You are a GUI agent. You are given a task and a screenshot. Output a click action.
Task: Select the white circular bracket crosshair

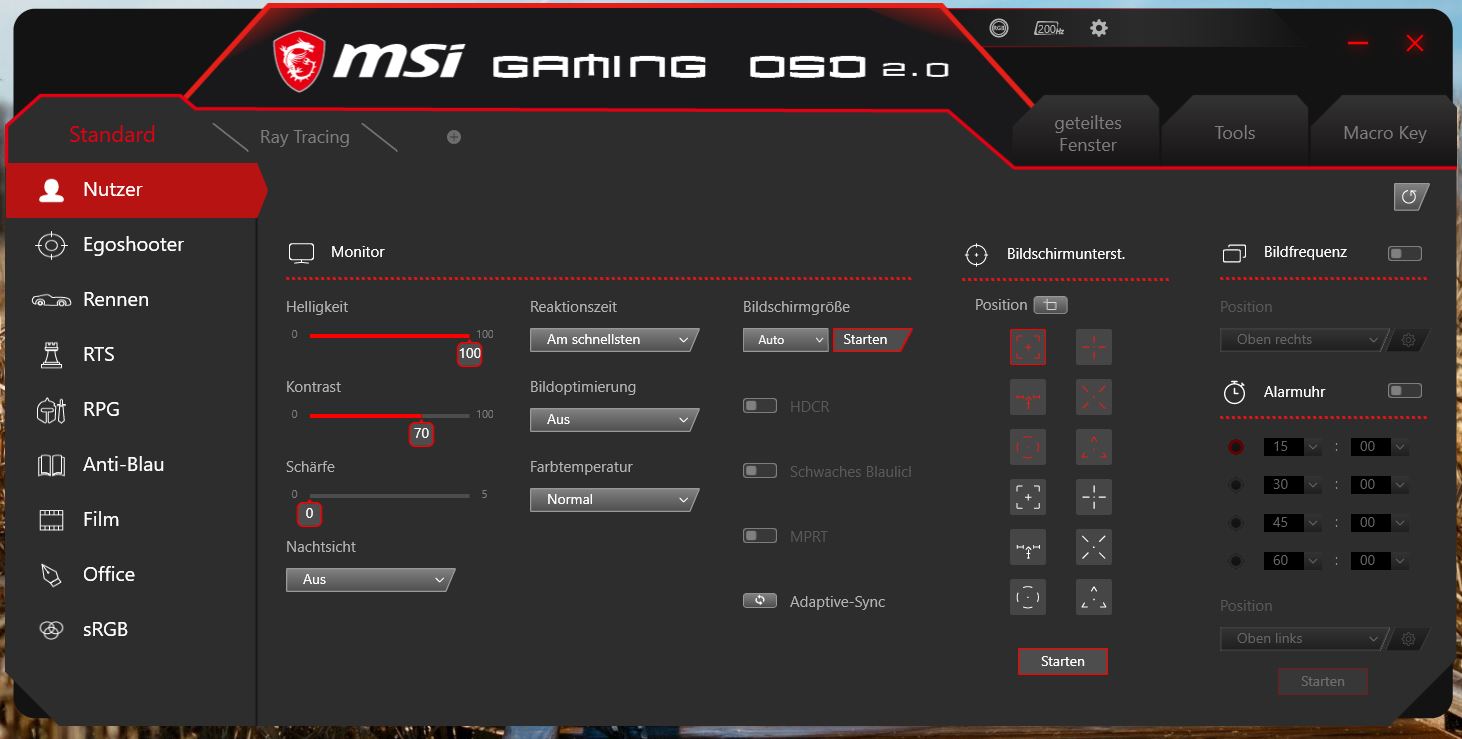(1028, 597)
